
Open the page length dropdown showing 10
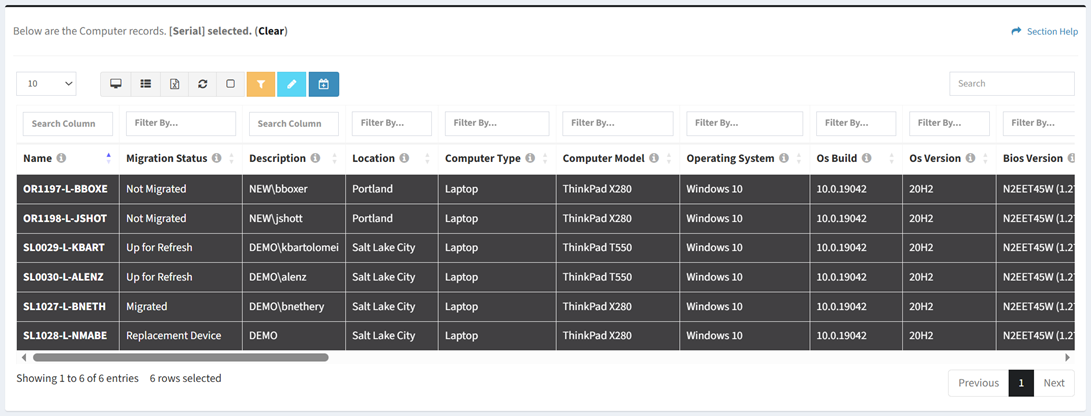[x=47, y=83]
